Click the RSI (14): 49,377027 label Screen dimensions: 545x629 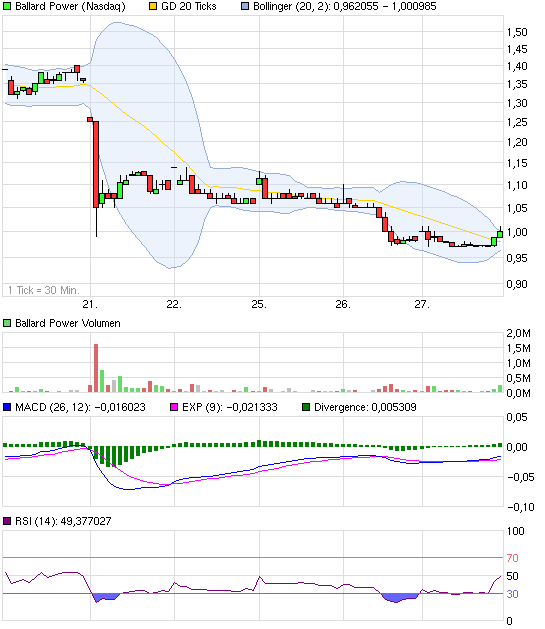click(x=63, y=521)
